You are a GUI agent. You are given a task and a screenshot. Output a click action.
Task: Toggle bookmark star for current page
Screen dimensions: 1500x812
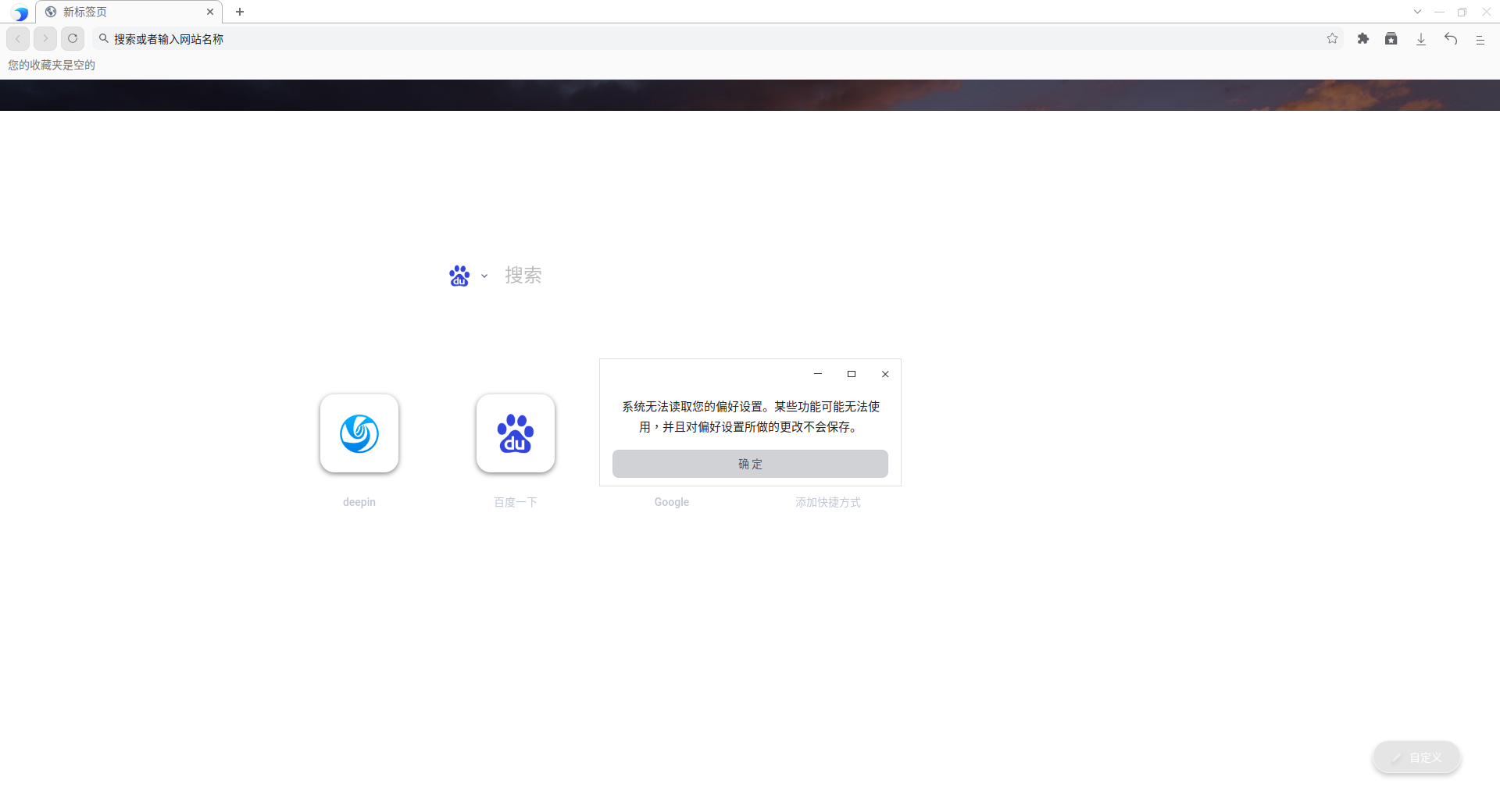(1332, 38)
